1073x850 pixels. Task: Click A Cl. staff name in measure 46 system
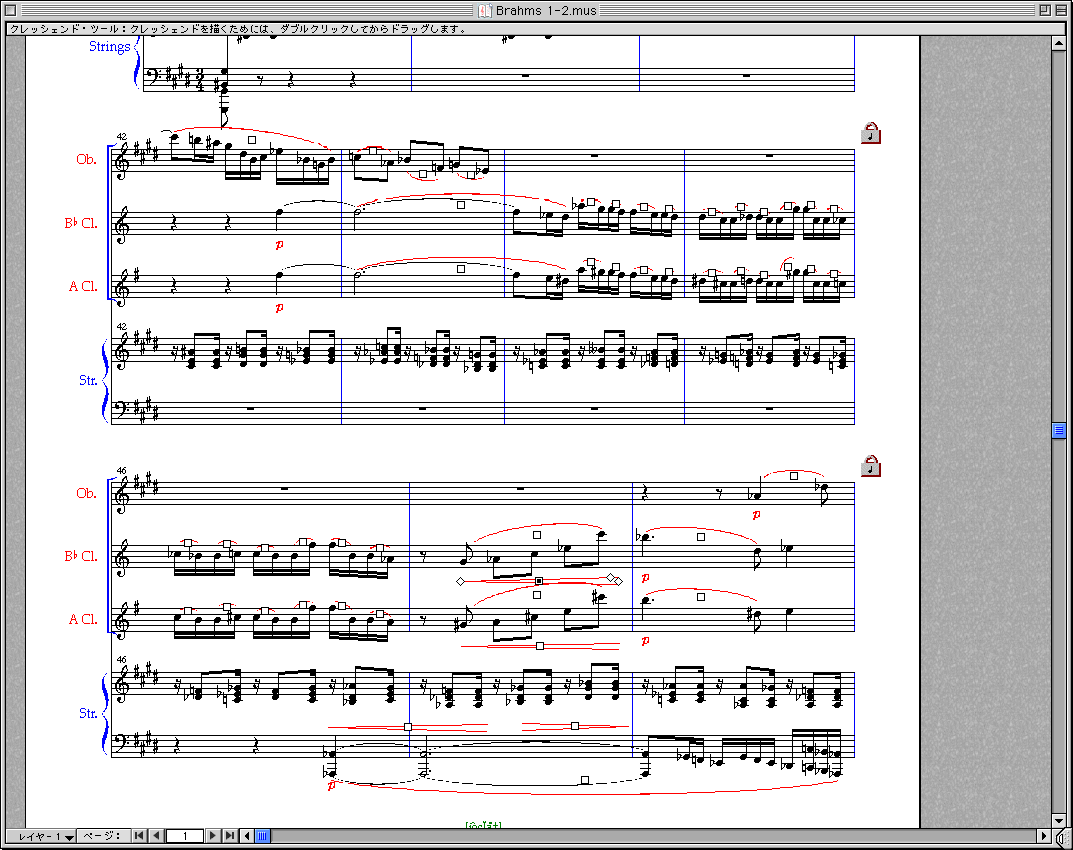83,619
